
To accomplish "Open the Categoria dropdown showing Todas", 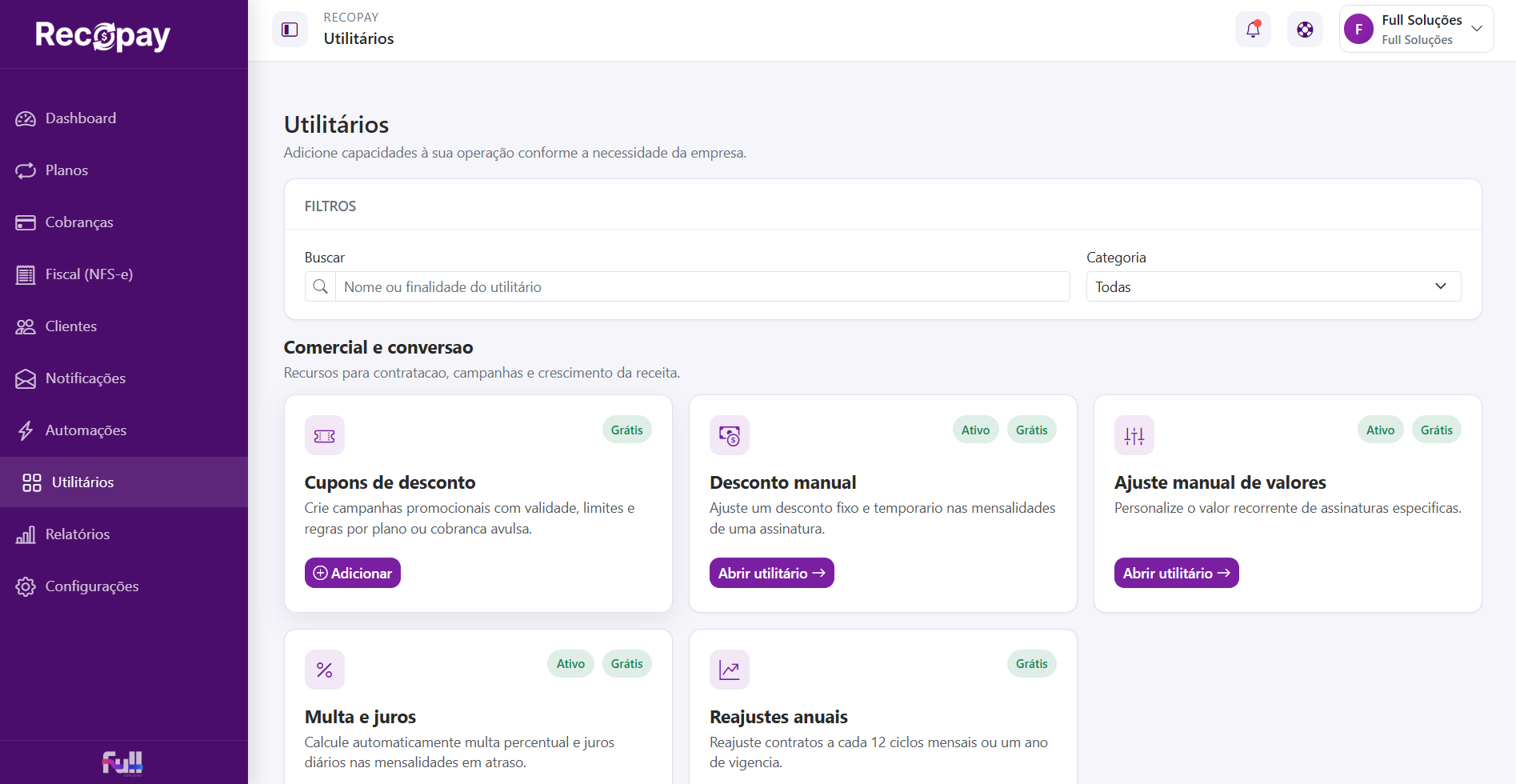I will (x=1274, y=286).
